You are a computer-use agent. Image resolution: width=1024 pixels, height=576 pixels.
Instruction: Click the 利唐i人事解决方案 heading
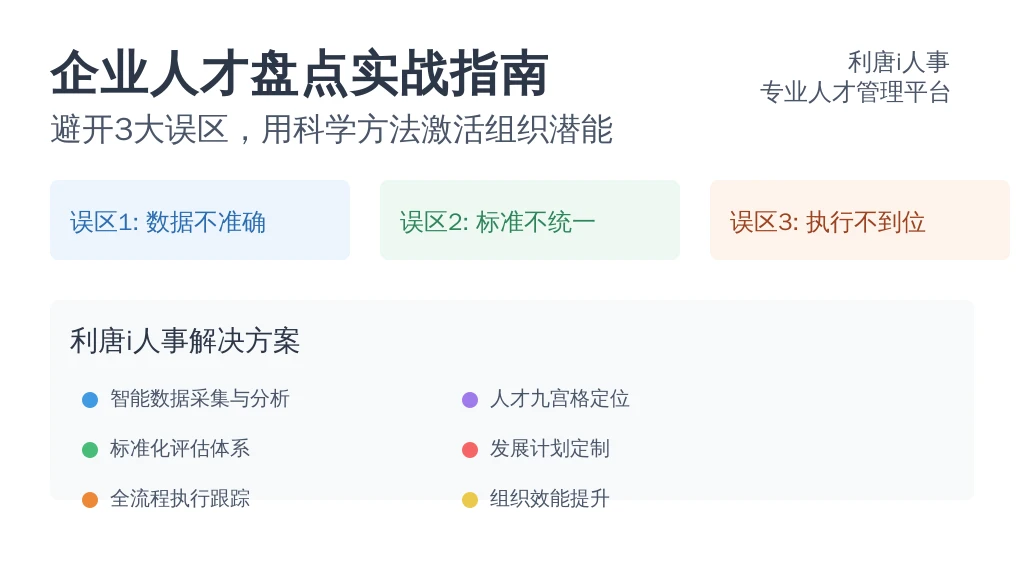(x=185, y=341)
